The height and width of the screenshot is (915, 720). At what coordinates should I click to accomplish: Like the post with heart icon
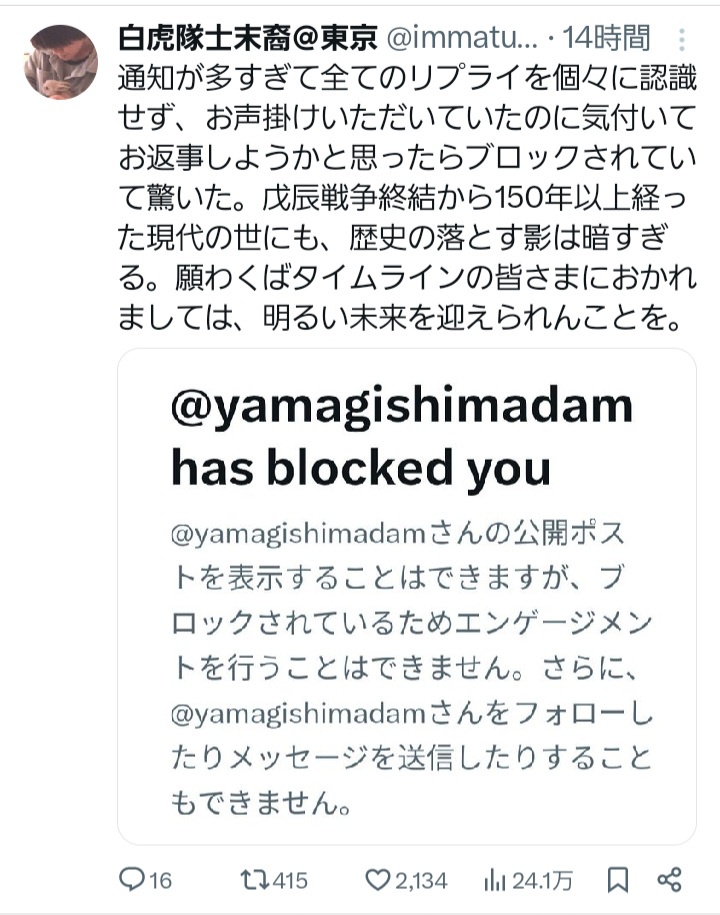(378, 879)
